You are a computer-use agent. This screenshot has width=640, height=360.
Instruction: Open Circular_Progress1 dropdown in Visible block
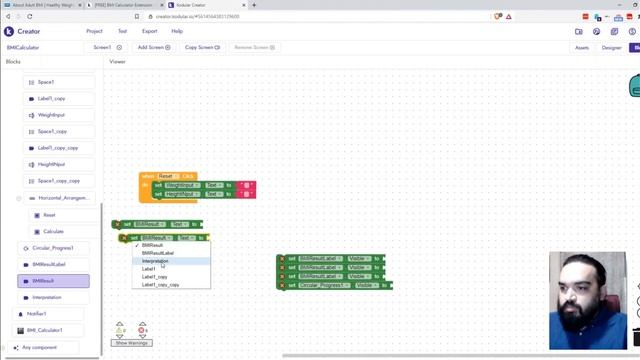click(324, 285)
